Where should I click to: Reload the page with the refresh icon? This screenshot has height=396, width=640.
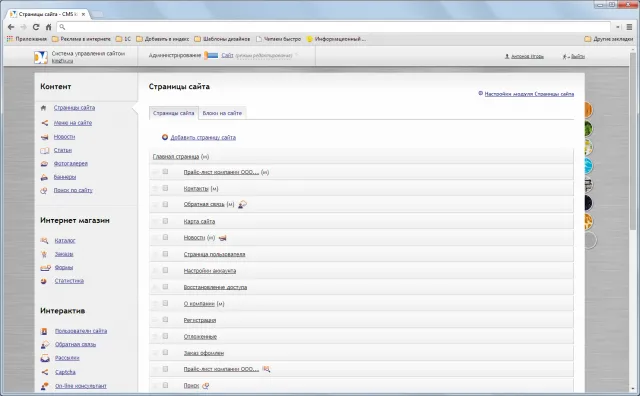click(x=36, y=27)
